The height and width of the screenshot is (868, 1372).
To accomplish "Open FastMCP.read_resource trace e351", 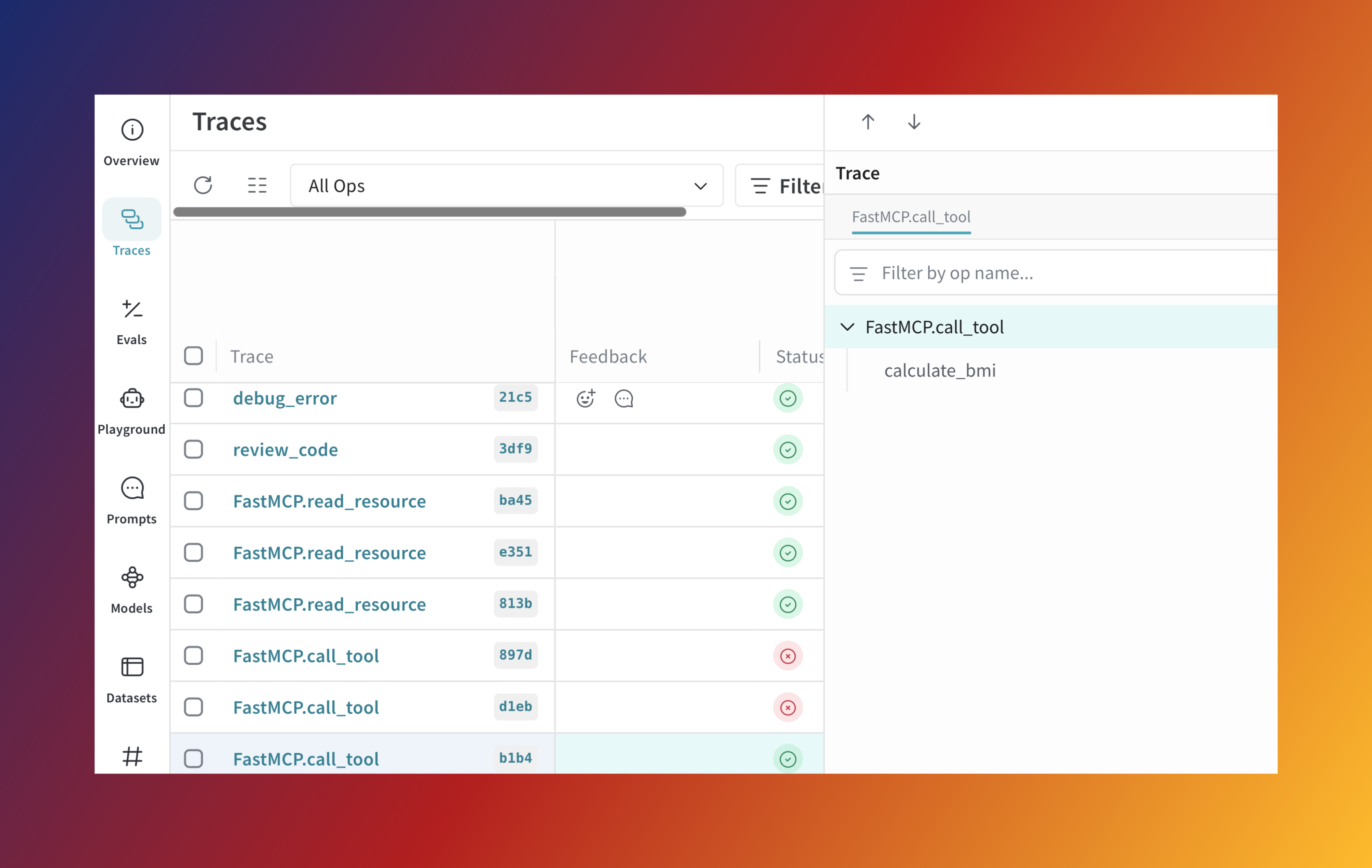I will click(329, 552).
